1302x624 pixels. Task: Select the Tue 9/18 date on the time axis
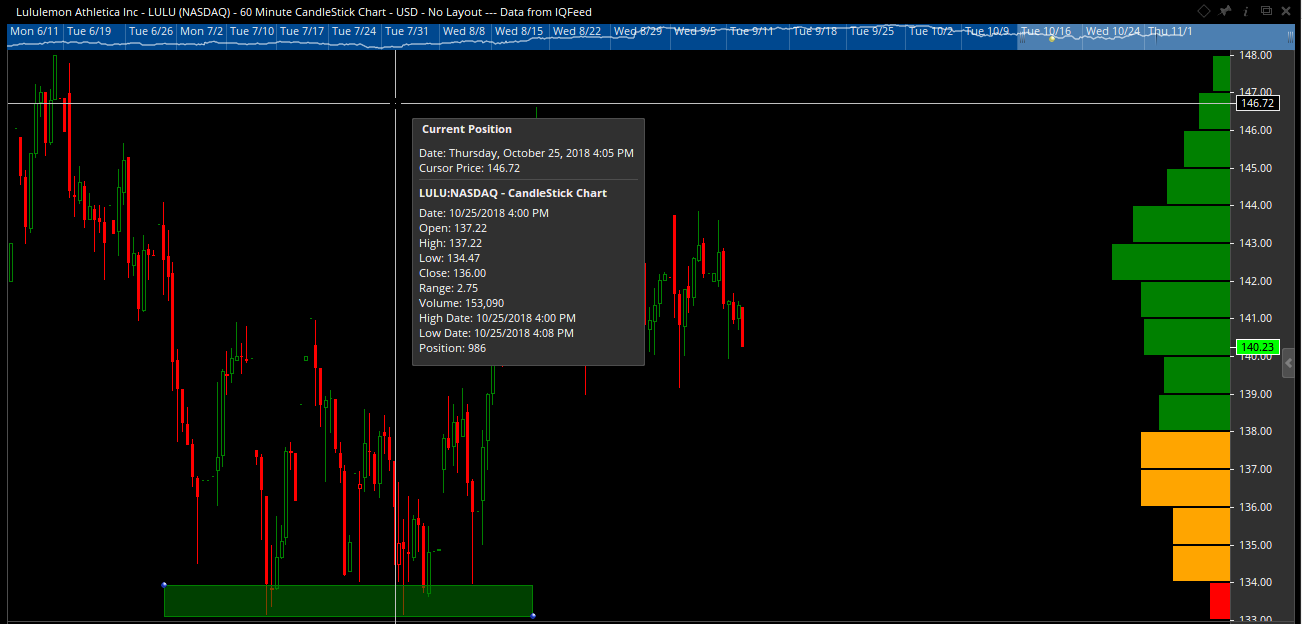point(815,31)
